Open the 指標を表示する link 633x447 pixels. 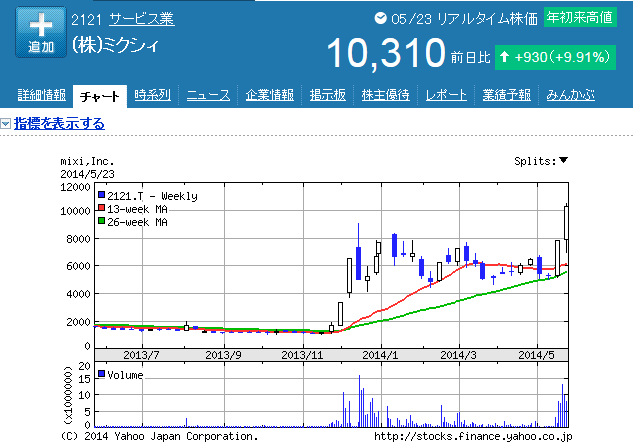coord(59,124)
